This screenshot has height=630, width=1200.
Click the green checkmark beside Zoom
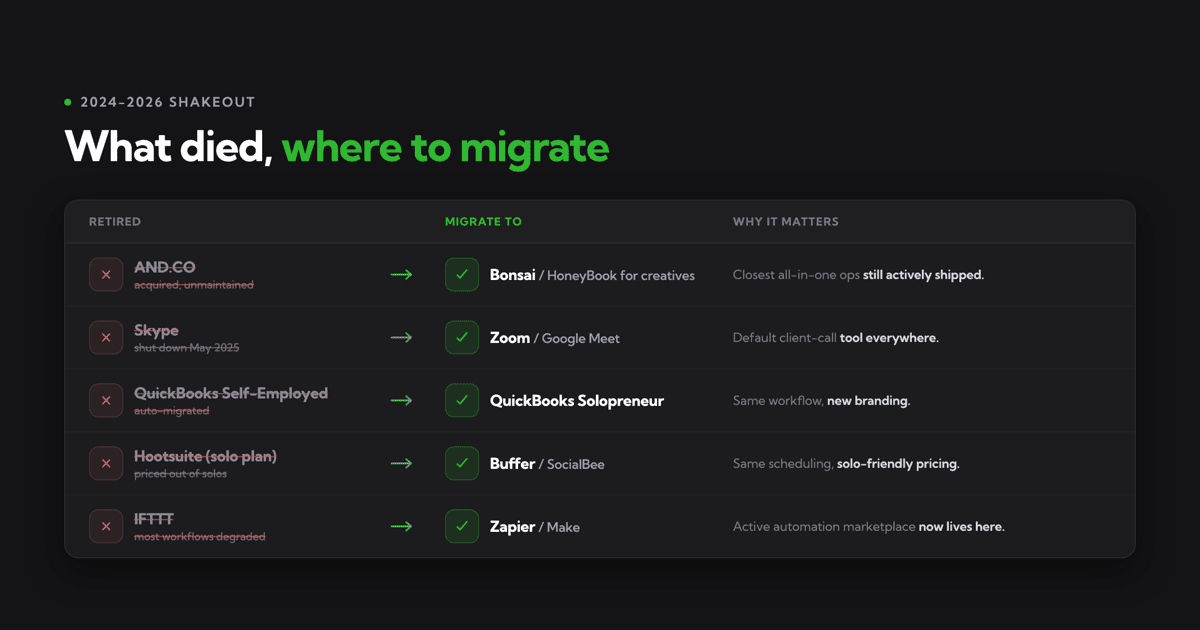point(462,337)
